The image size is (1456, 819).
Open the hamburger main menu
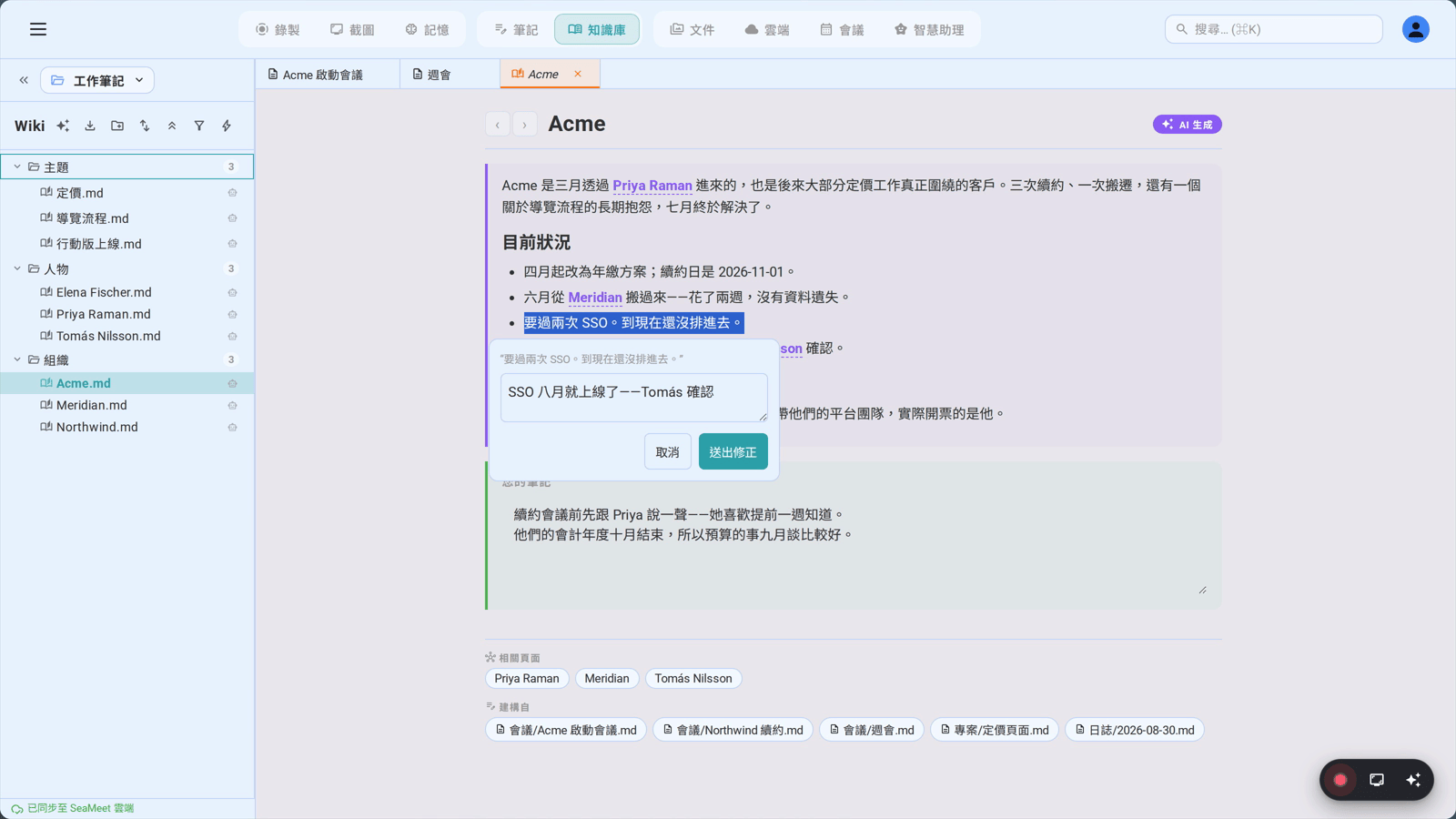pos(38,29)
